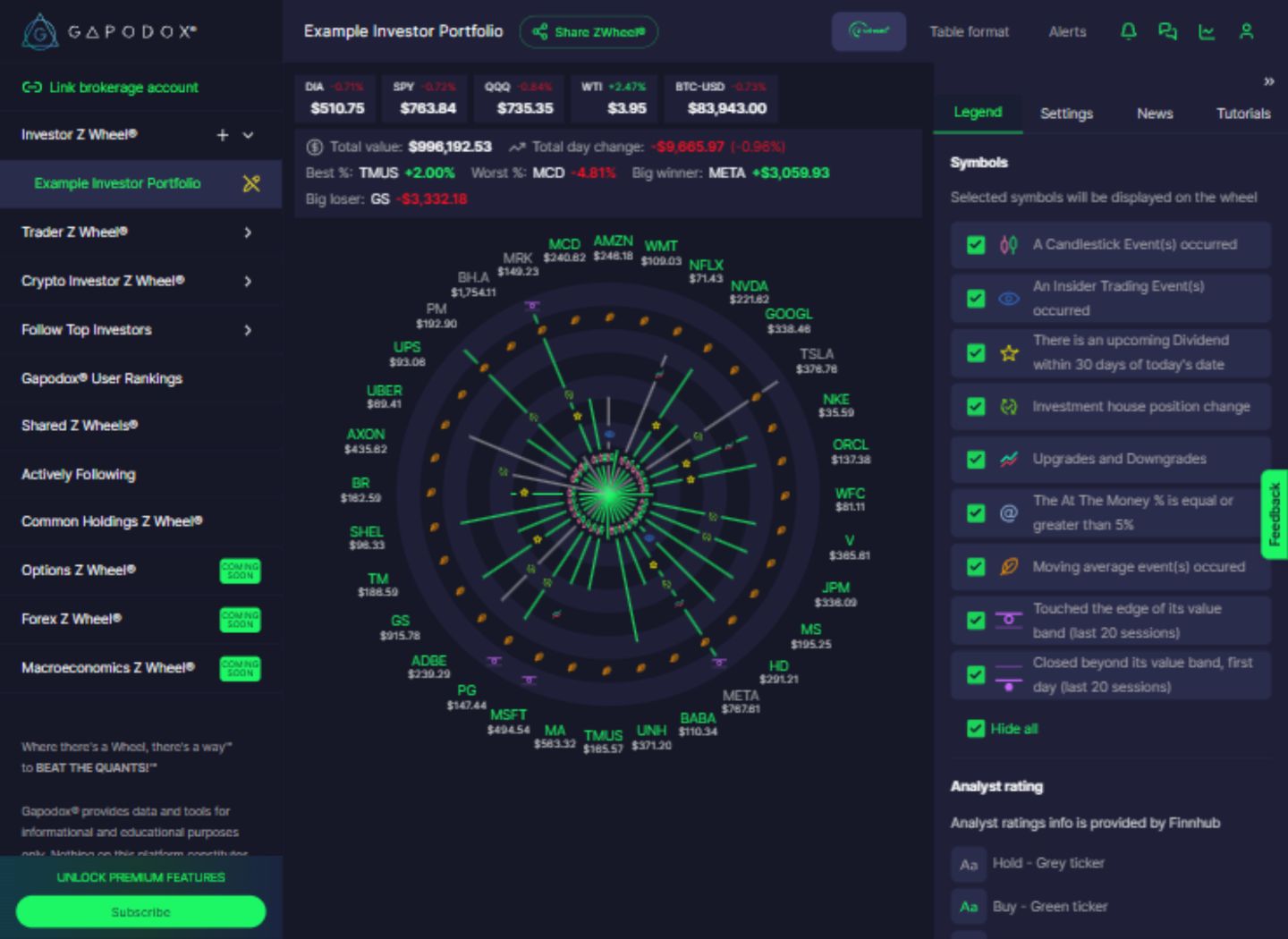Click the moving average event icon
Image resolution: width=1288 pixels, height=939 pixels.
click(1008, 567)
